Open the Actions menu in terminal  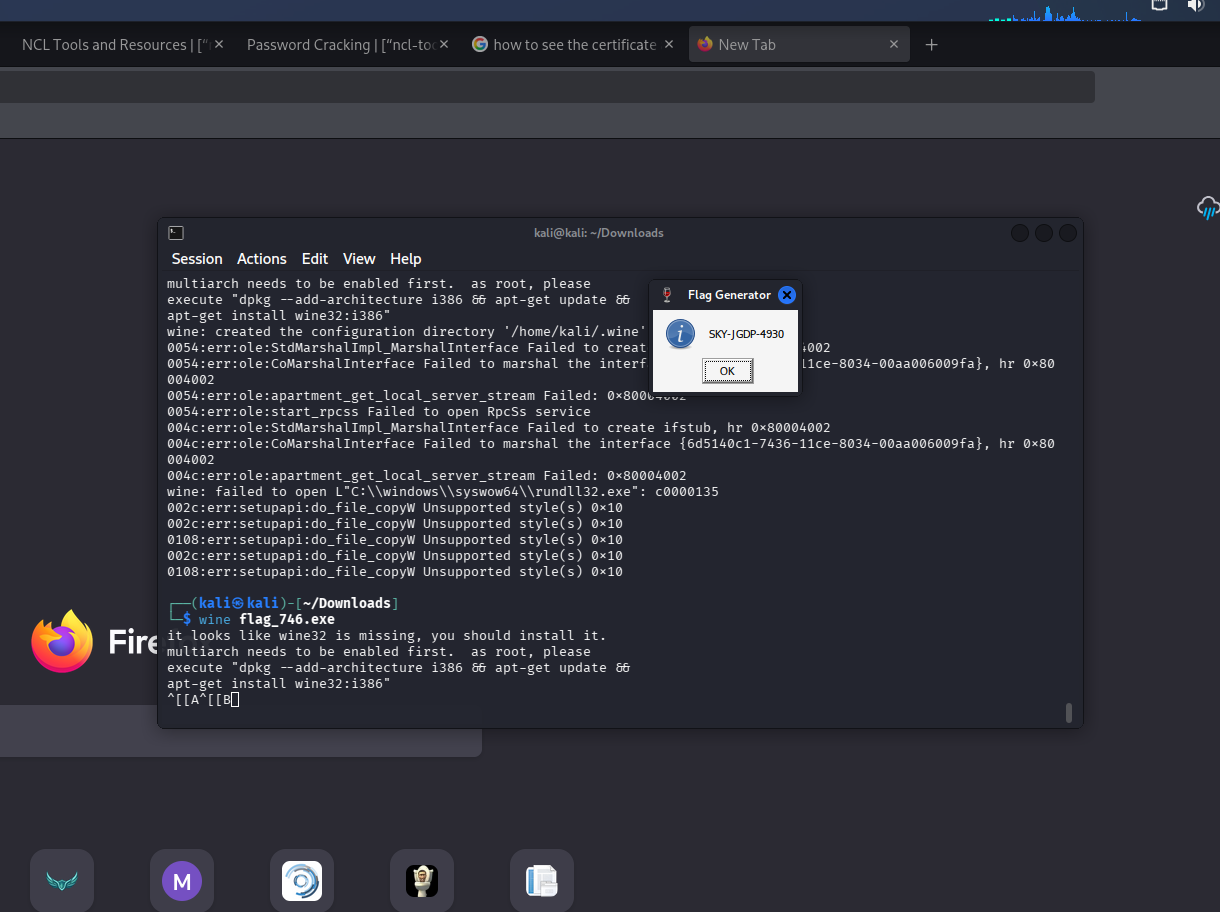[262, 259]
